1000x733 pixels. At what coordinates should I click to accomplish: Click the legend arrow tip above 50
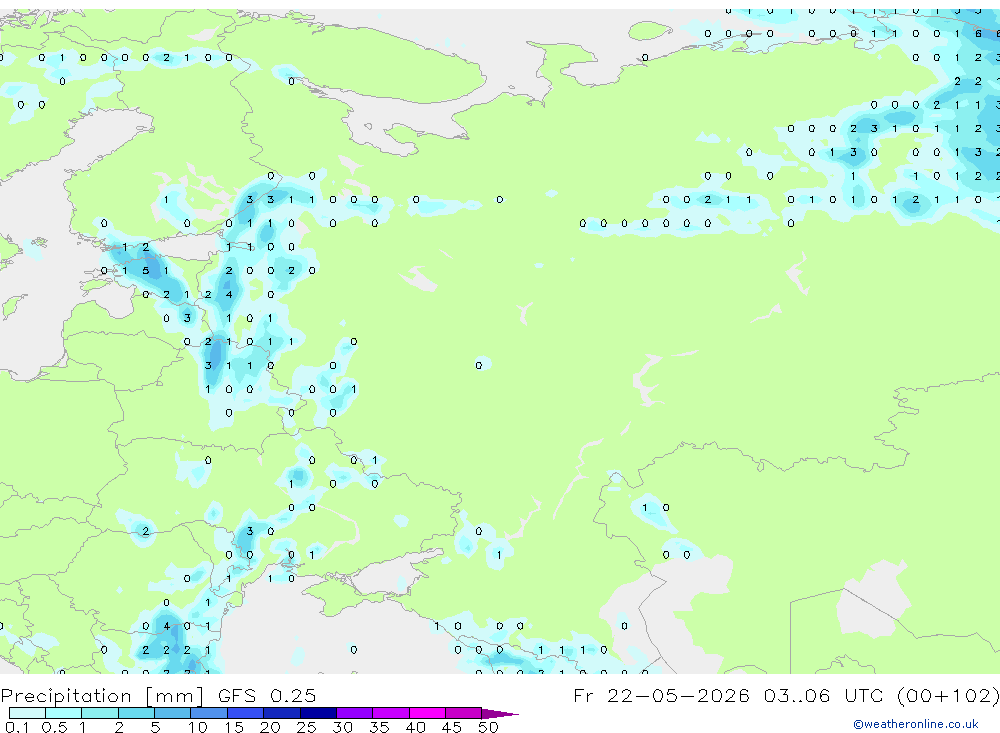500,713
